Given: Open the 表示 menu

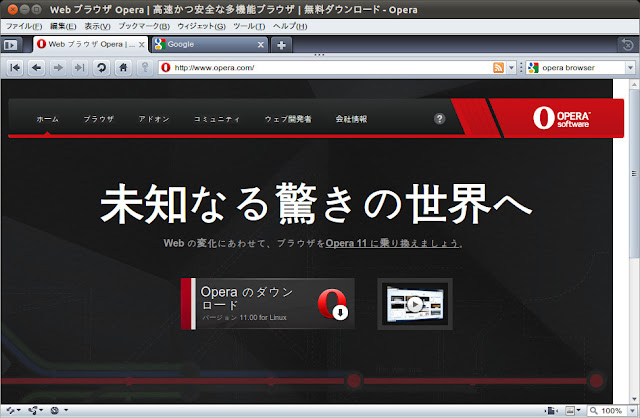Looking at the screenshot, I should 97,26.
